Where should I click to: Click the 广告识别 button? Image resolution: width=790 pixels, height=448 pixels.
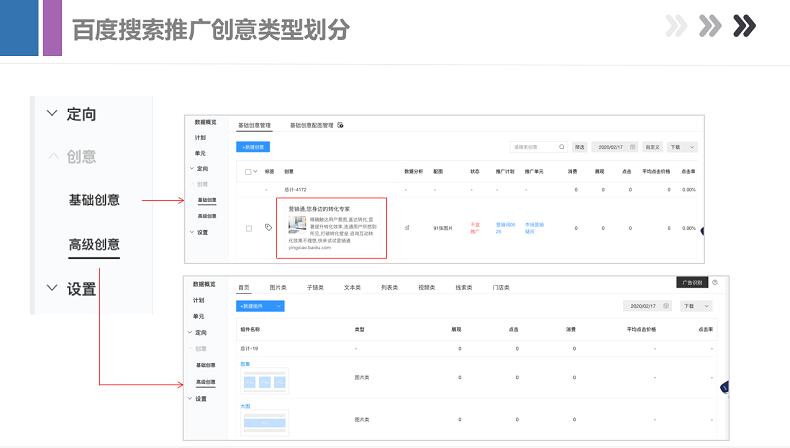(692, 283)
